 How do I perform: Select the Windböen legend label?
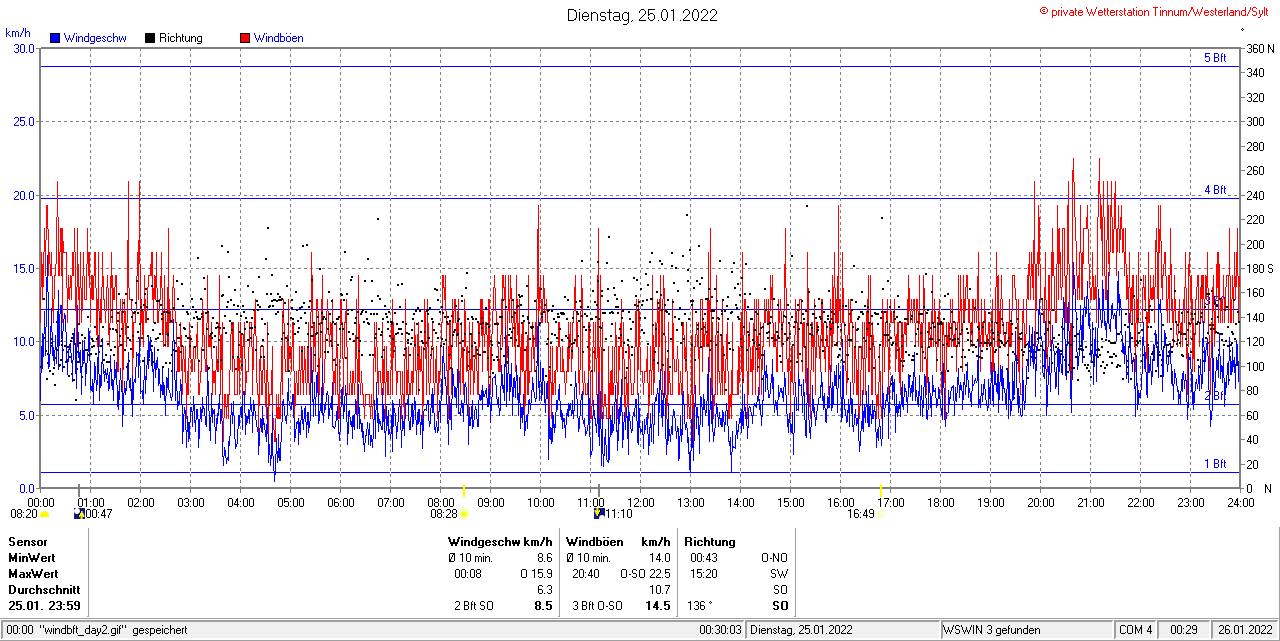(x=279, y=38)
